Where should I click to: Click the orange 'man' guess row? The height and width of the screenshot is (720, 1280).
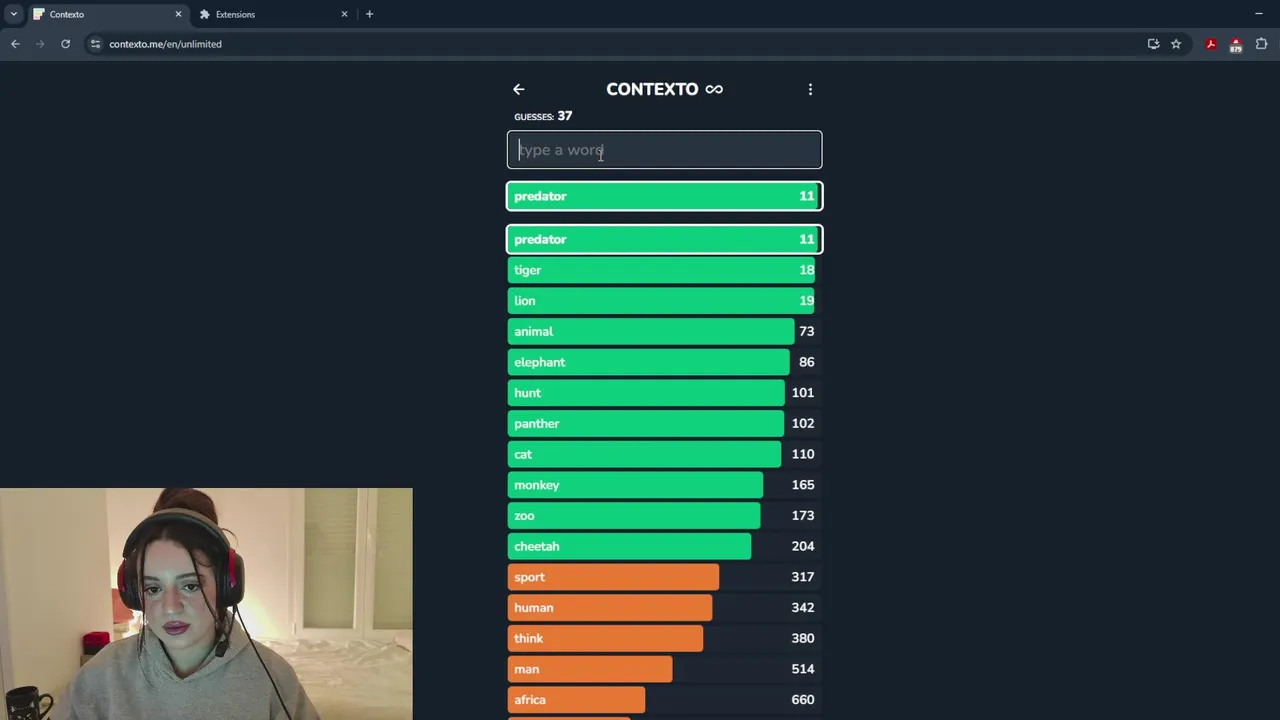click(x=664, y=669)
